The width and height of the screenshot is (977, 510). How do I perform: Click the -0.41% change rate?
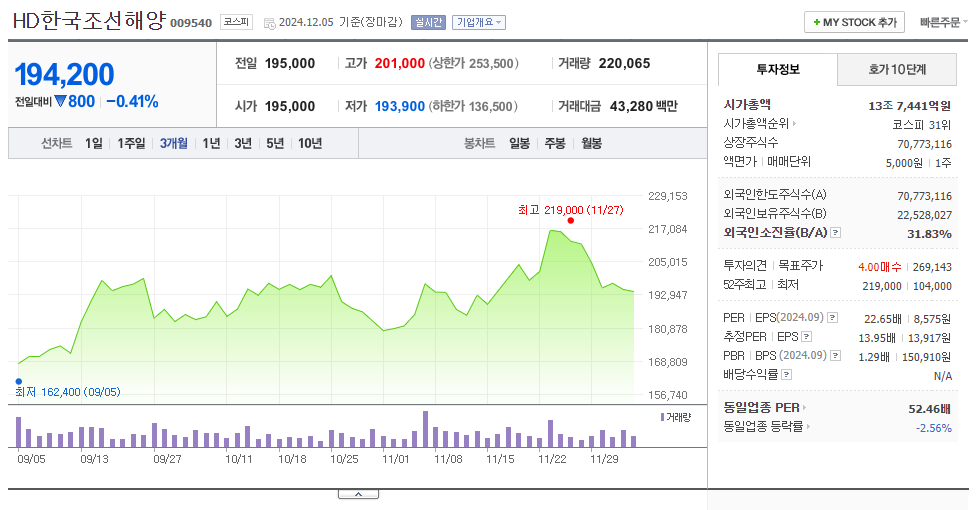(132, 102)
